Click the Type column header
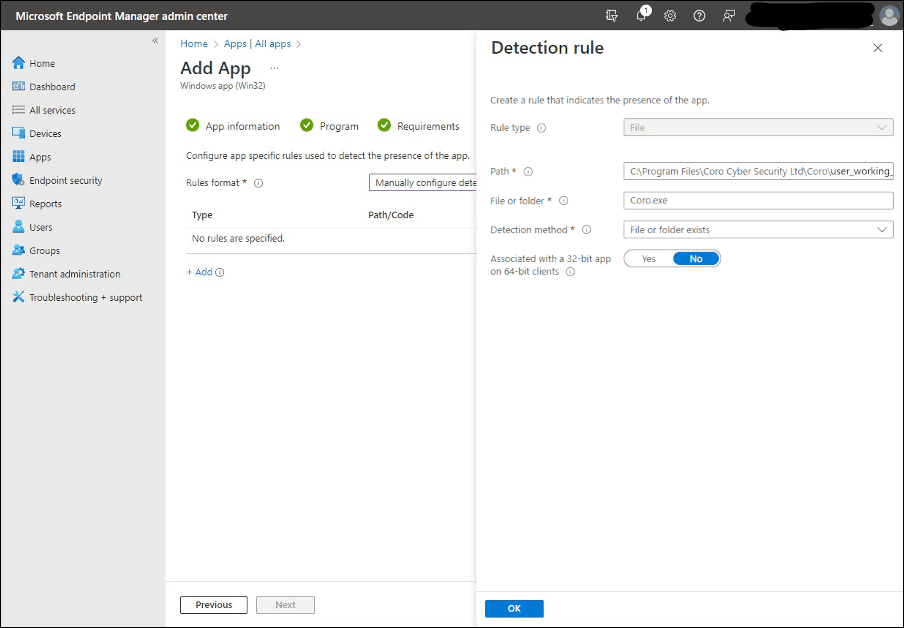Viewport: 904px width, 628px height. tap(202, 215)
